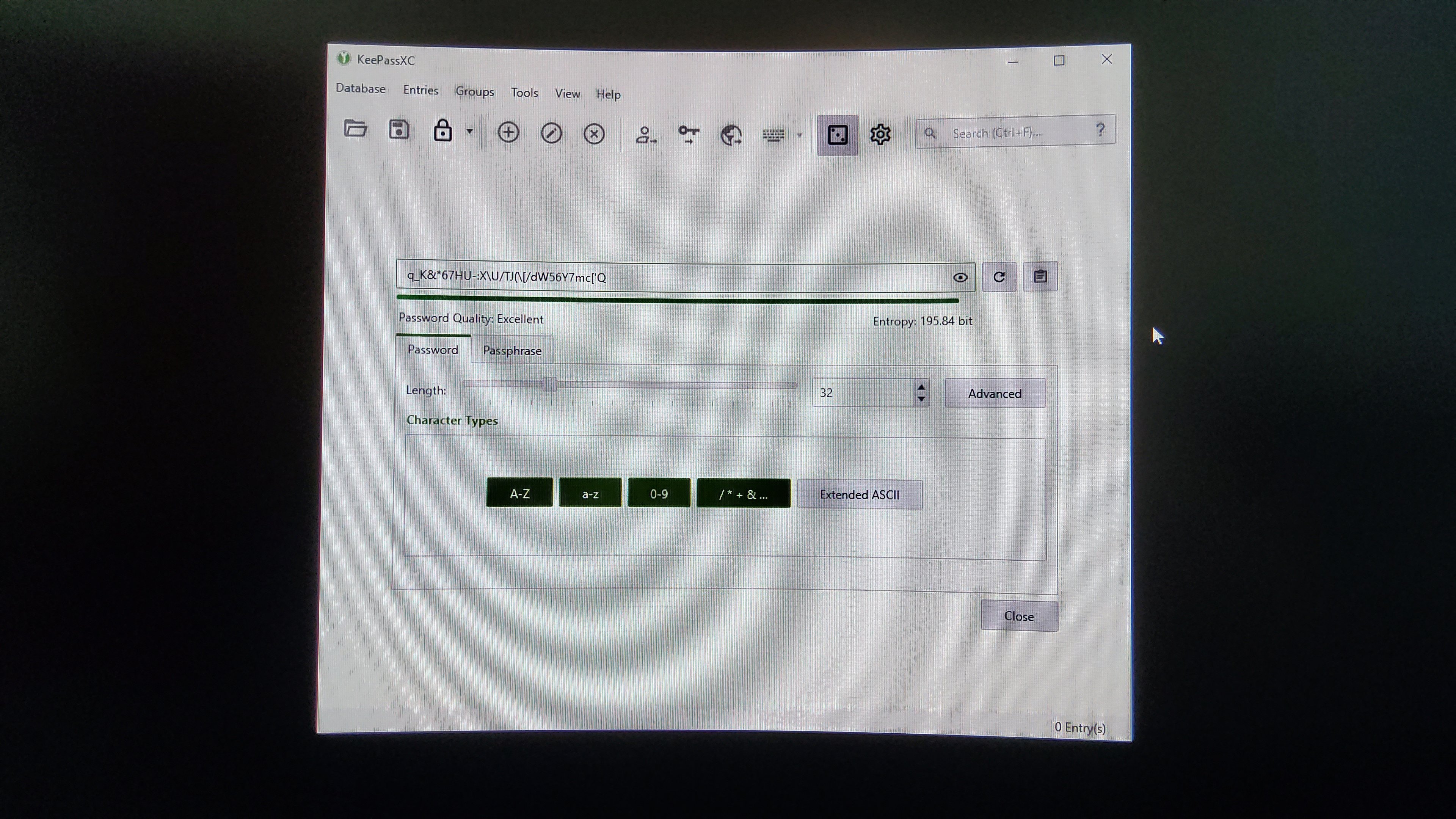Copy generated password to clipboard
The height and width of the screenshot is (819, 1456).
coord(1040,276)
